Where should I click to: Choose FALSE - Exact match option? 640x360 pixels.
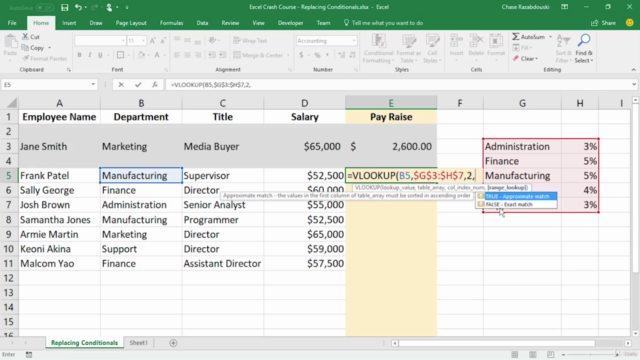[x=516, y=204]
